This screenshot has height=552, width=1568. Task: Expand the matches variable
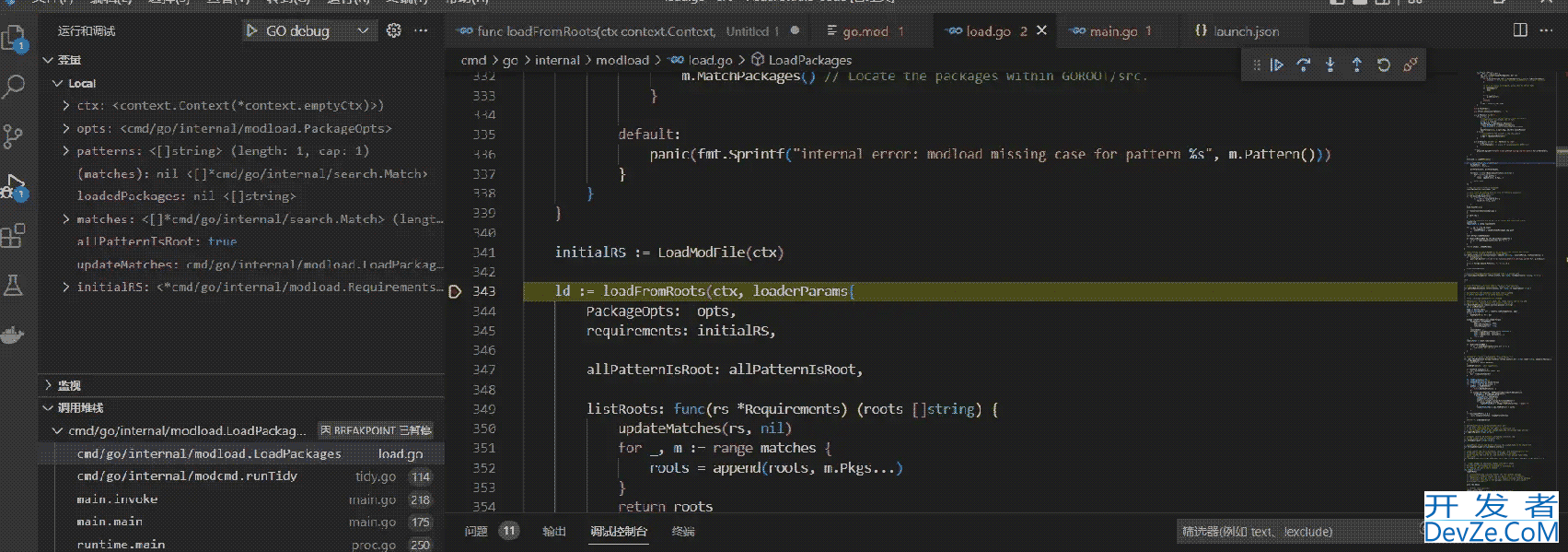point(66,218)
